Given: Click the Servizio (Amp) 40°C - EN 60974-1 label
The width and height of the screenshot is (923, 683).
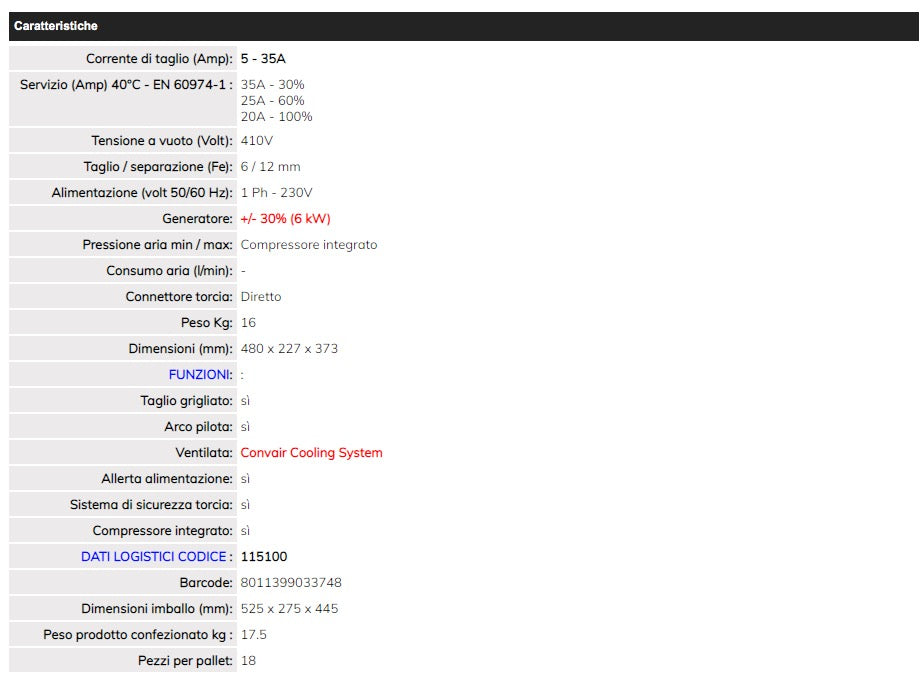Looking at the screenshot, I should tap(126, 85).
